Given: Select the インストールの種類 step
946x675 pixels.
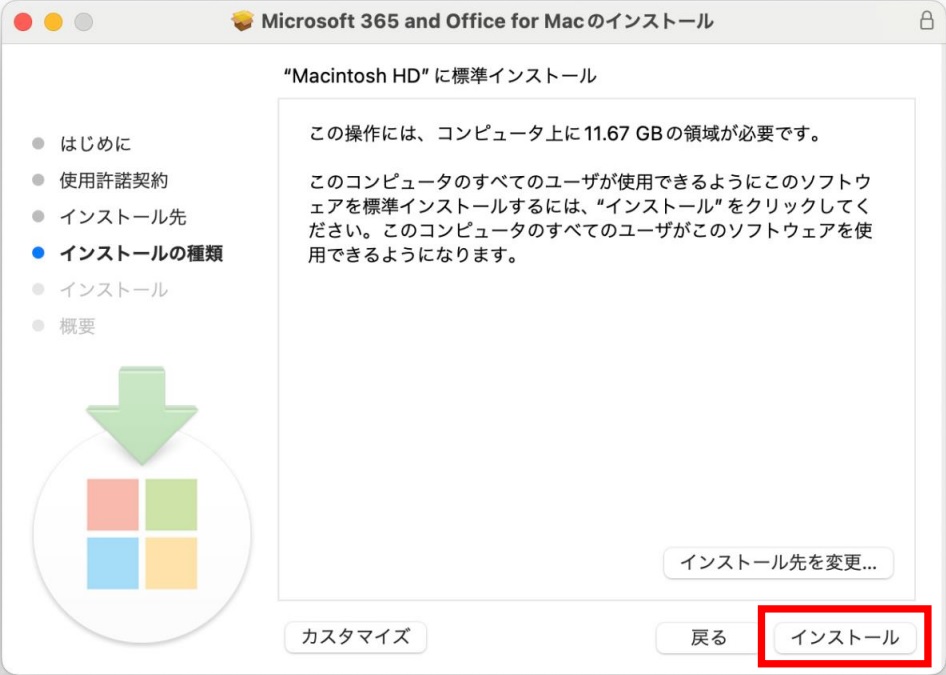Looking at the screenshot, I should (x=141, y=253).
